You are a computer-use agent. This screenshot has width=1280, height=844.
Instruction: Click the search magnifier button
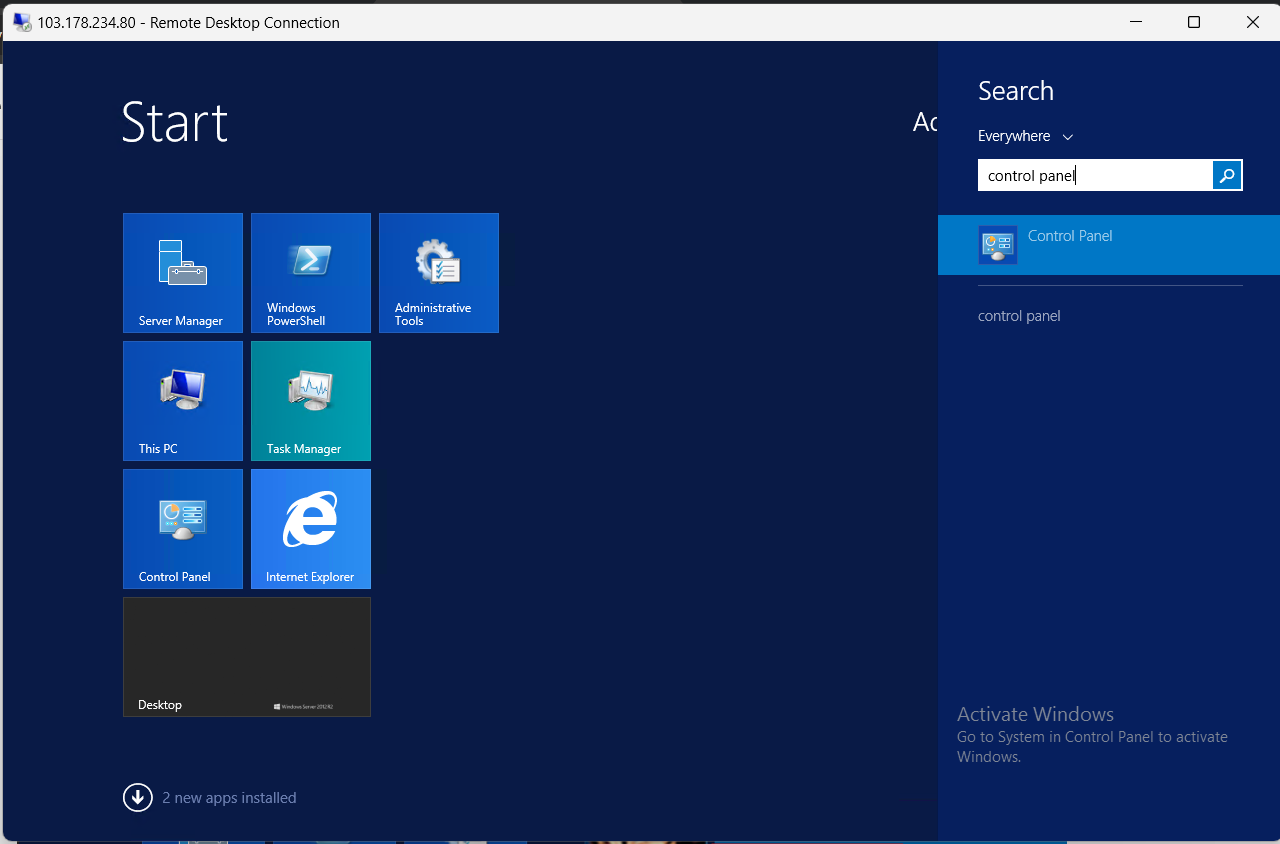click(x=1227, y=175)
